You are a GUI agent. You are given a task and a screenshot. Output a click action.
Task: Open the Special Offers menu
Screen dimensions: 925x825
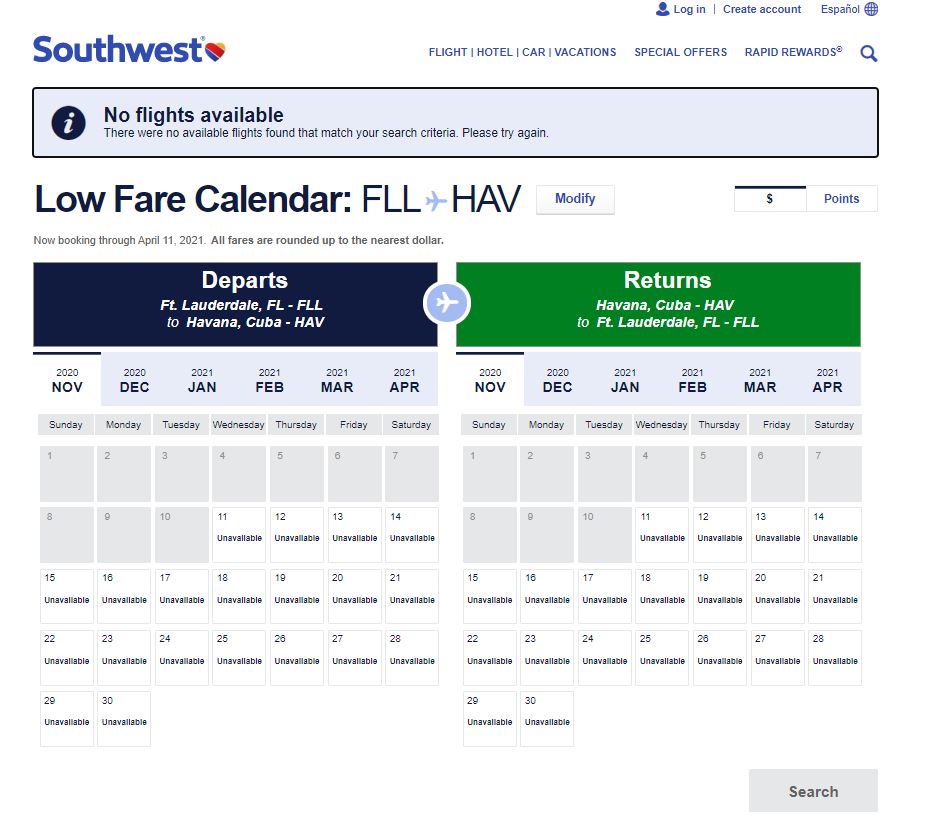(x=680, y=52)
